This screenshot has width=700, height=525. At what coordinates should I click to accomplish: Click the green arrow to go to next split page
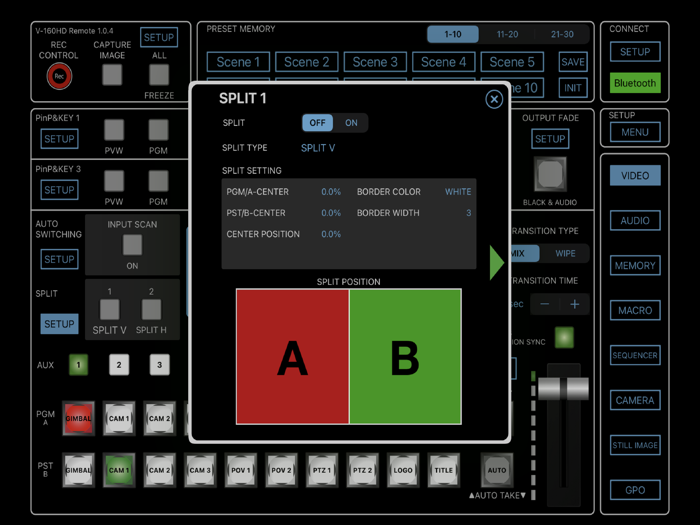click(496, 262)
